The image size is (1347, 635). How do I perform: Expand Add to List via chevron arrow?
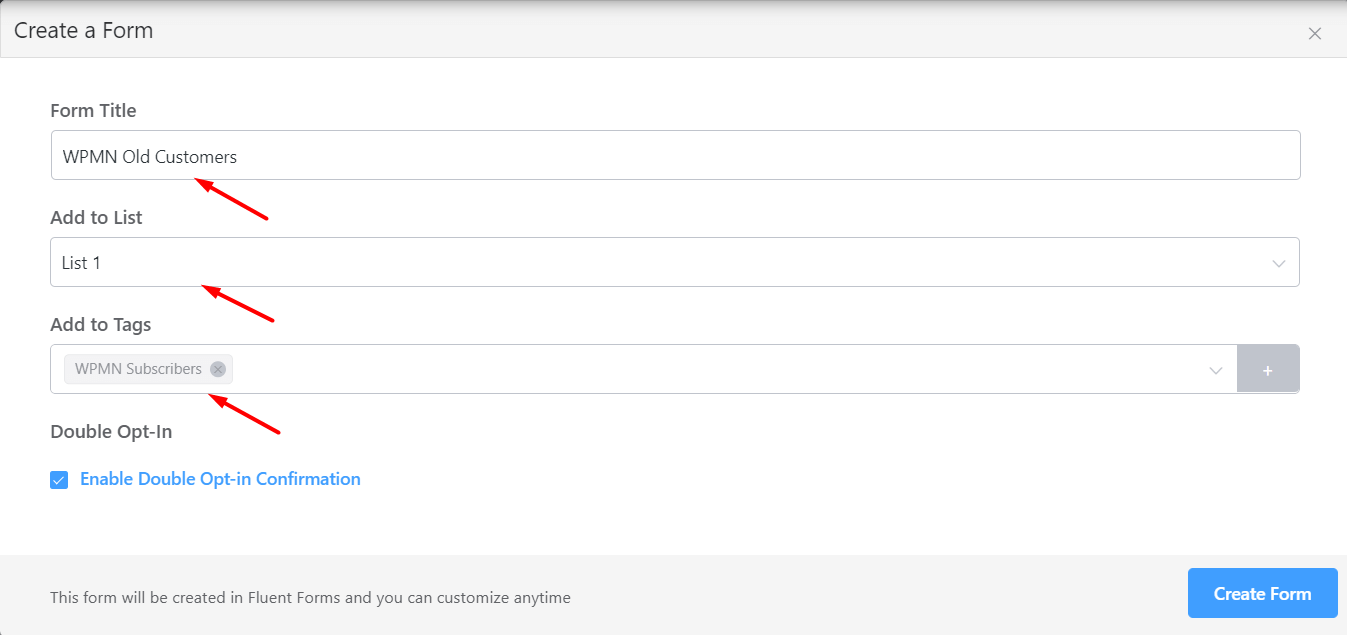tap(1278, 263)
